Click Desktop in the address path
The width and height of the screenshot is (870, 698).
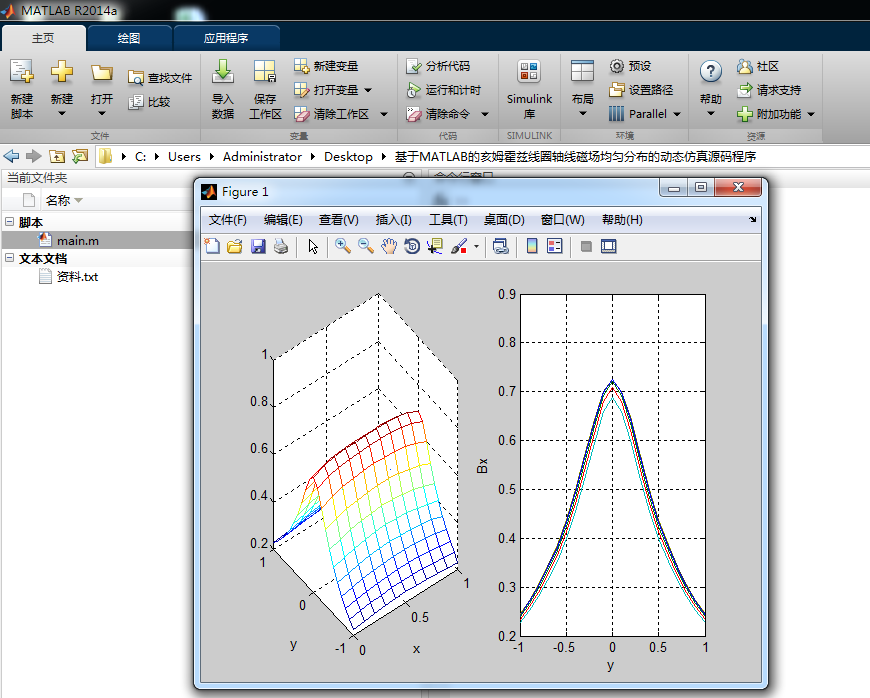coord(348,157)
